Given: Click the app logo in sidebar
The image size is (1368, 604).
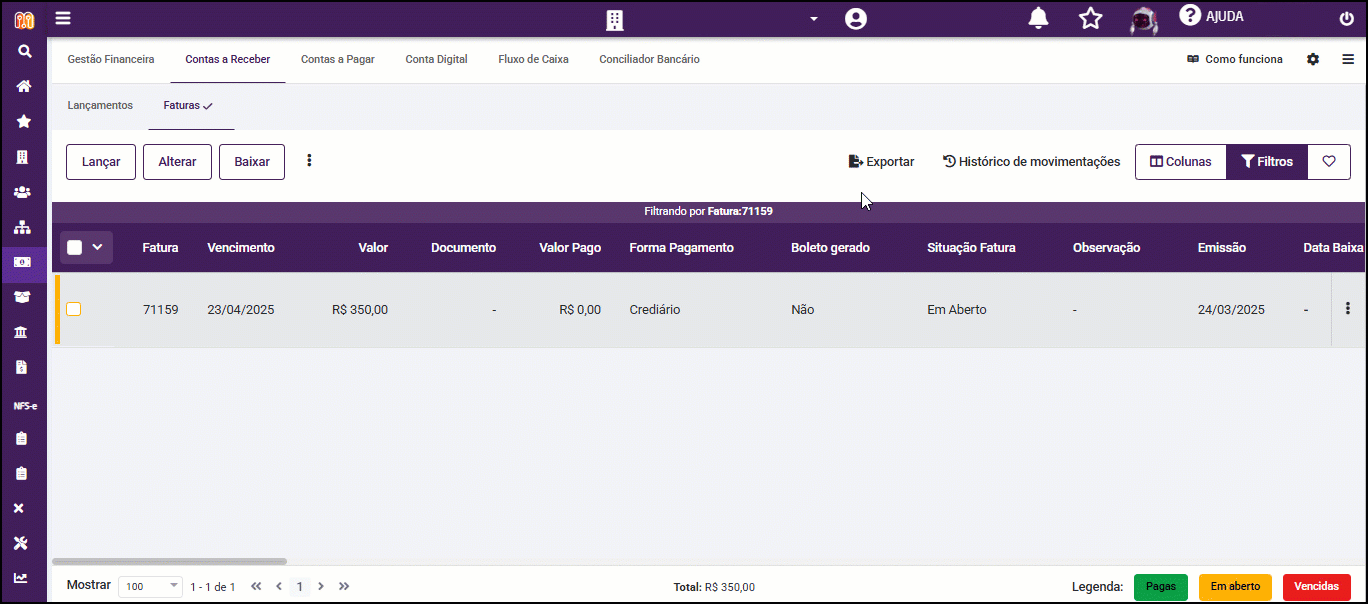Looking at the screenshot, I should point(24,19).
